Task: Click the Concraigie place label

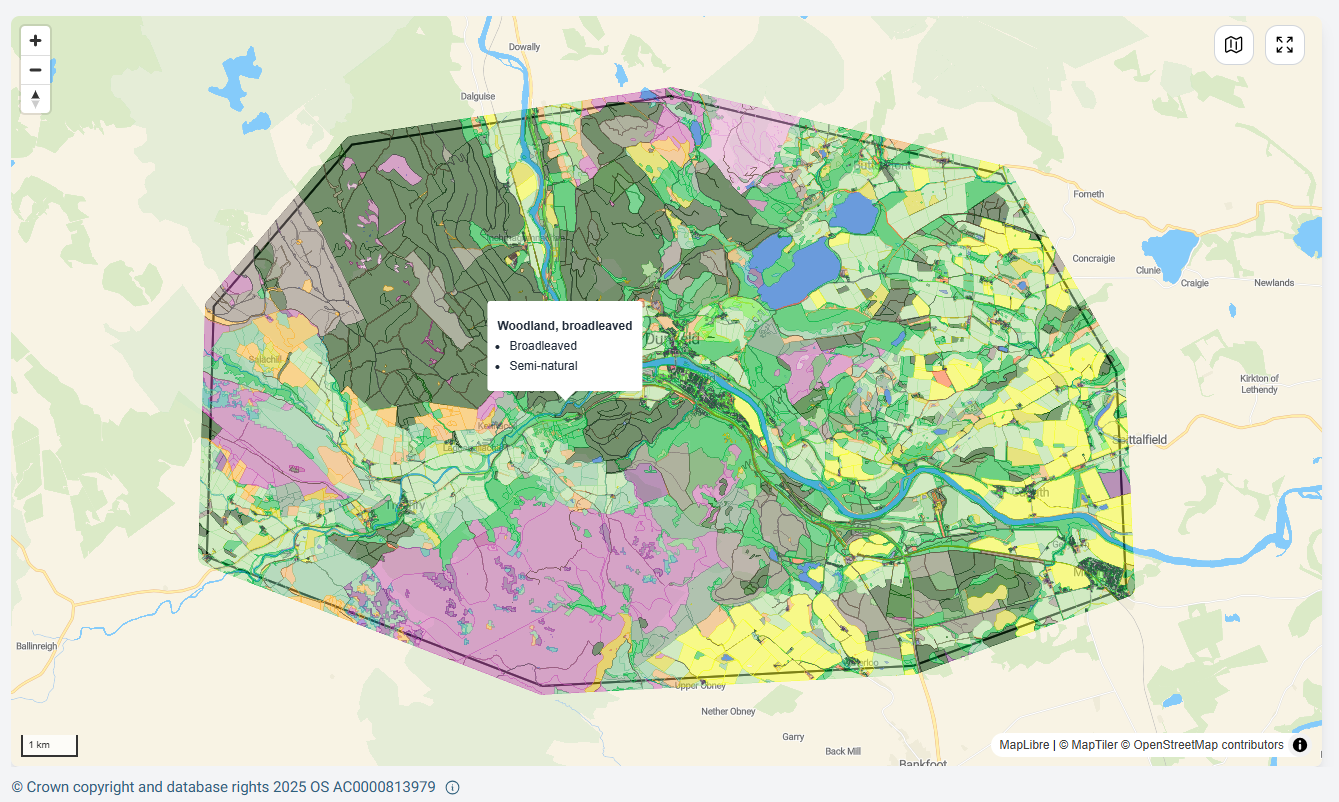Action: 1093,258
